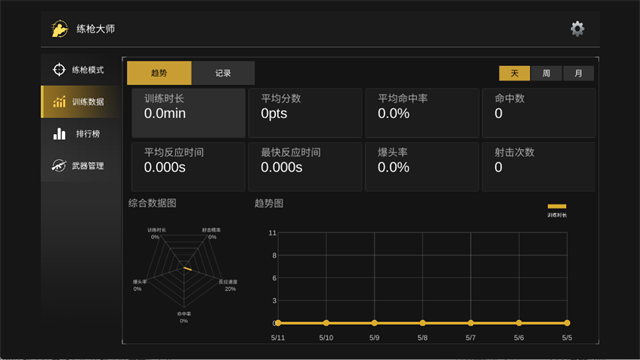Switch to the 记录 tab
640x360 pixels.
click(223, 73)
